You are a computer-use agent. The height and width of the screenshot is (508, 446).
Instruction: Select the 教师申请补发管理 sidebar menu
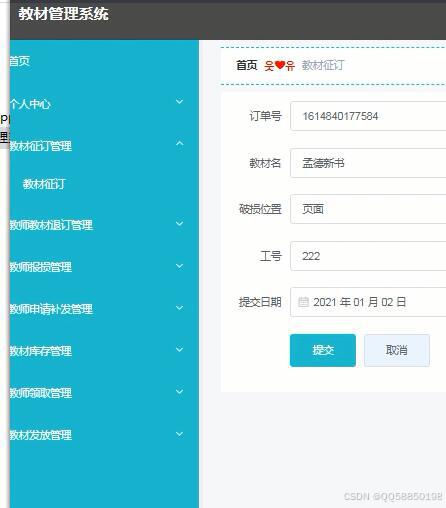51,309
